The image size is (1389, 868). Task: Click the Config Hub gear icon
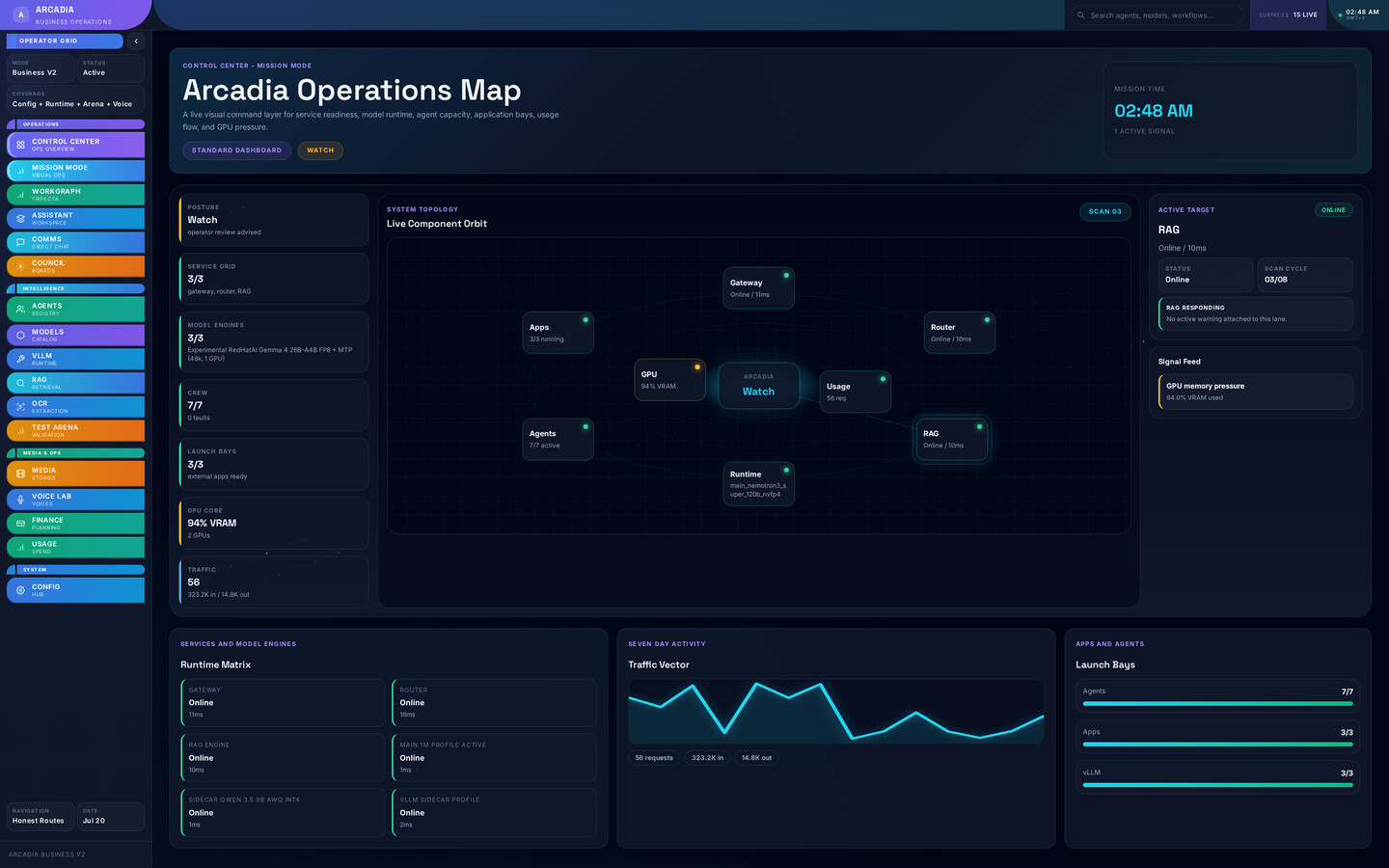pyautogui.click(x=20, y=590)
